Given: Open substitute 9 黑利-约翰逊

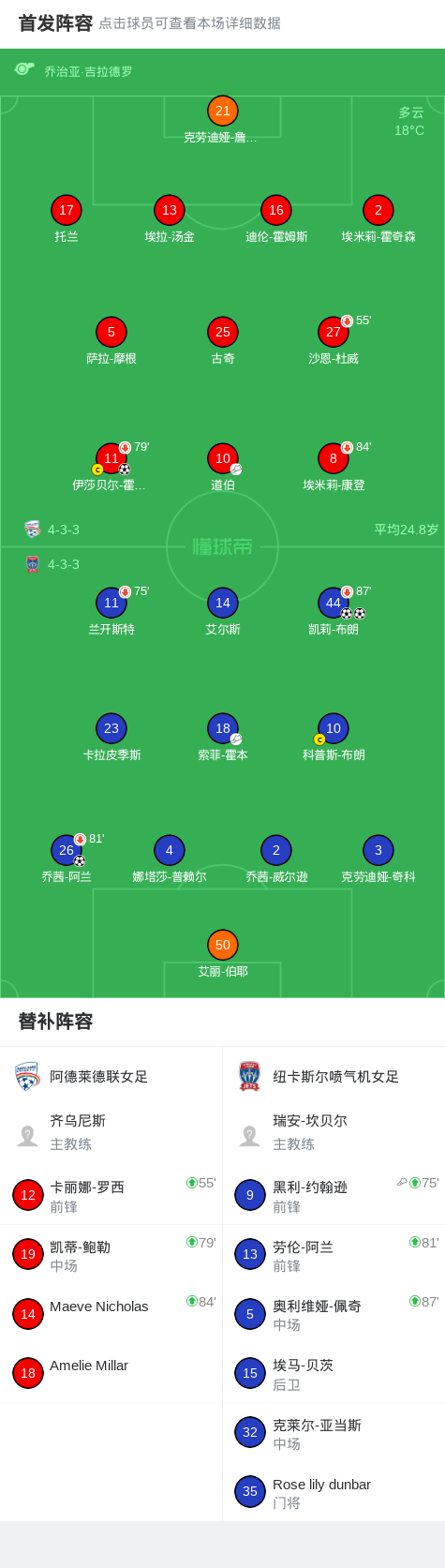Looking at the screenshot, I should [334, 1195].
